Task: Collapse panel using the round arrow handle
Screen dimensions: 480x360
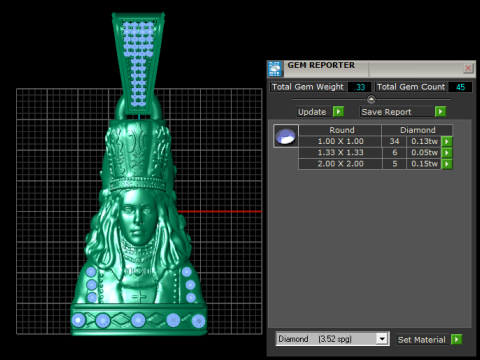Action: (371, 99)
